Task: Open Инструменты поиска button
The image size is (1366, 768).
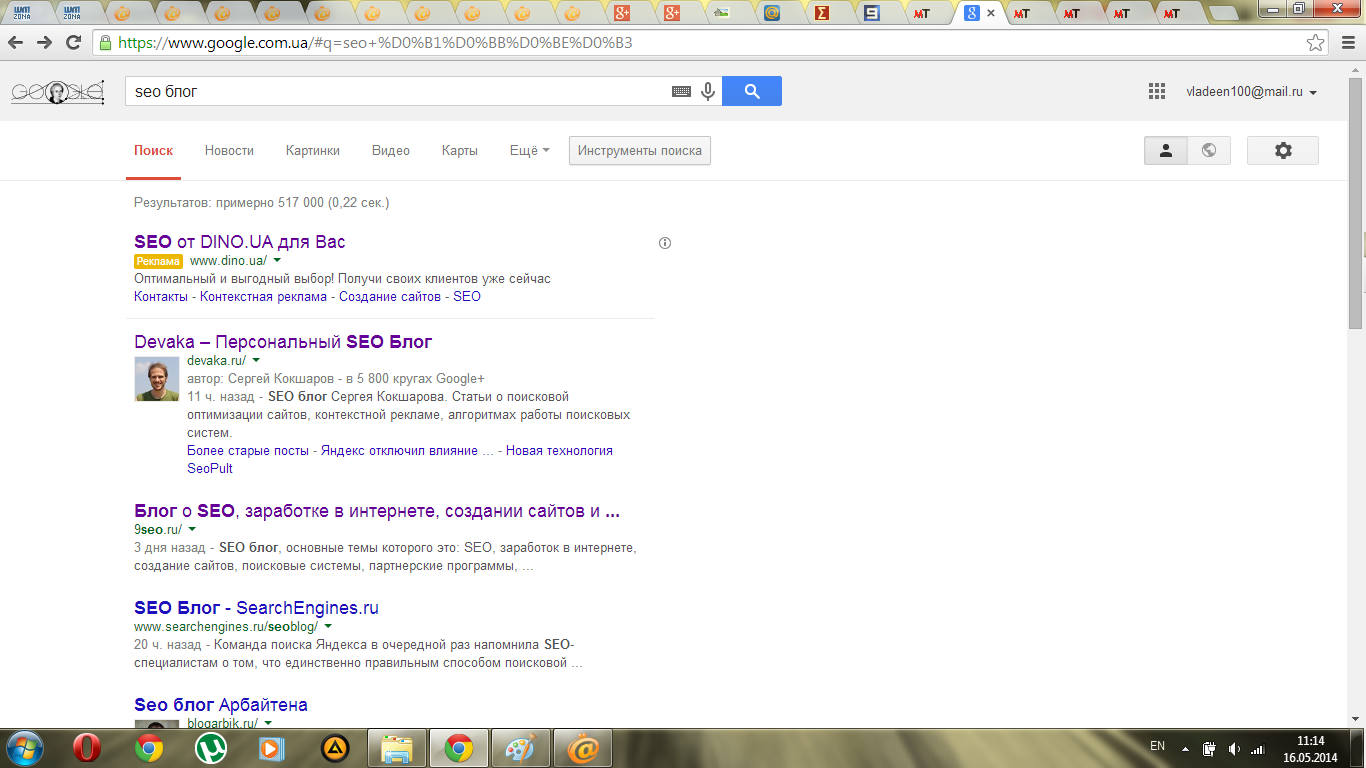Action: 640,150
